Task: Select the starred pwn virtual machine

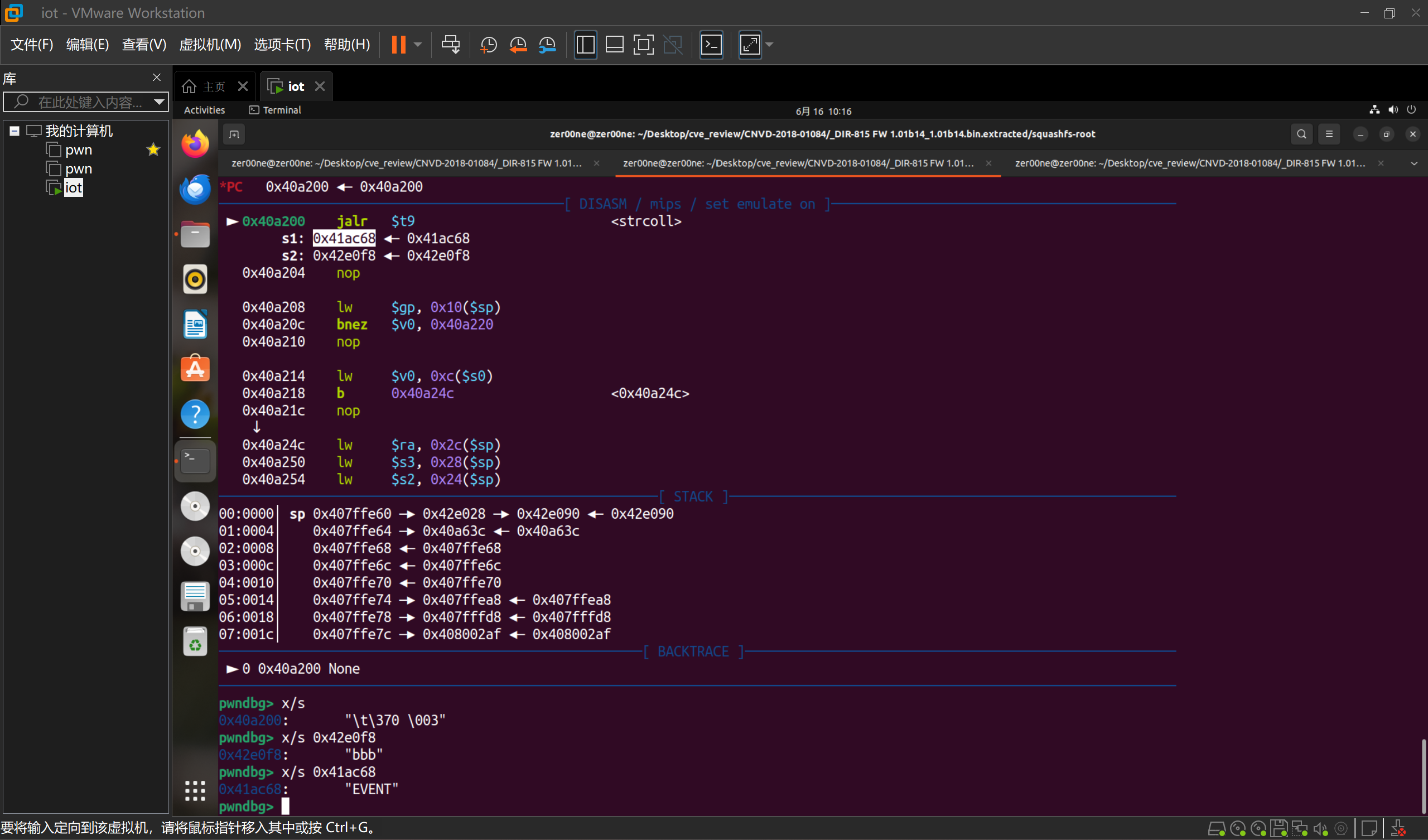Action: point(78,149)
